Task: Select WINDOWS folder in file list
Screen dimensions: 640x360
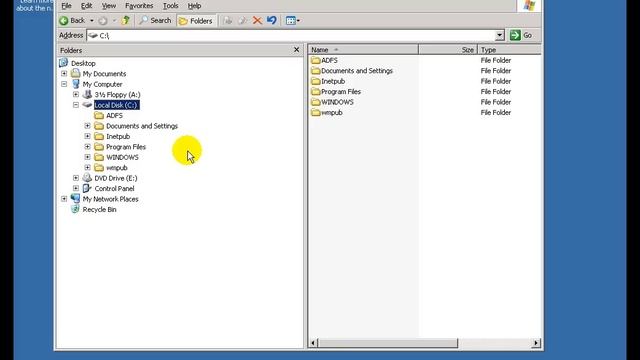Action: (x=332, y=102)
